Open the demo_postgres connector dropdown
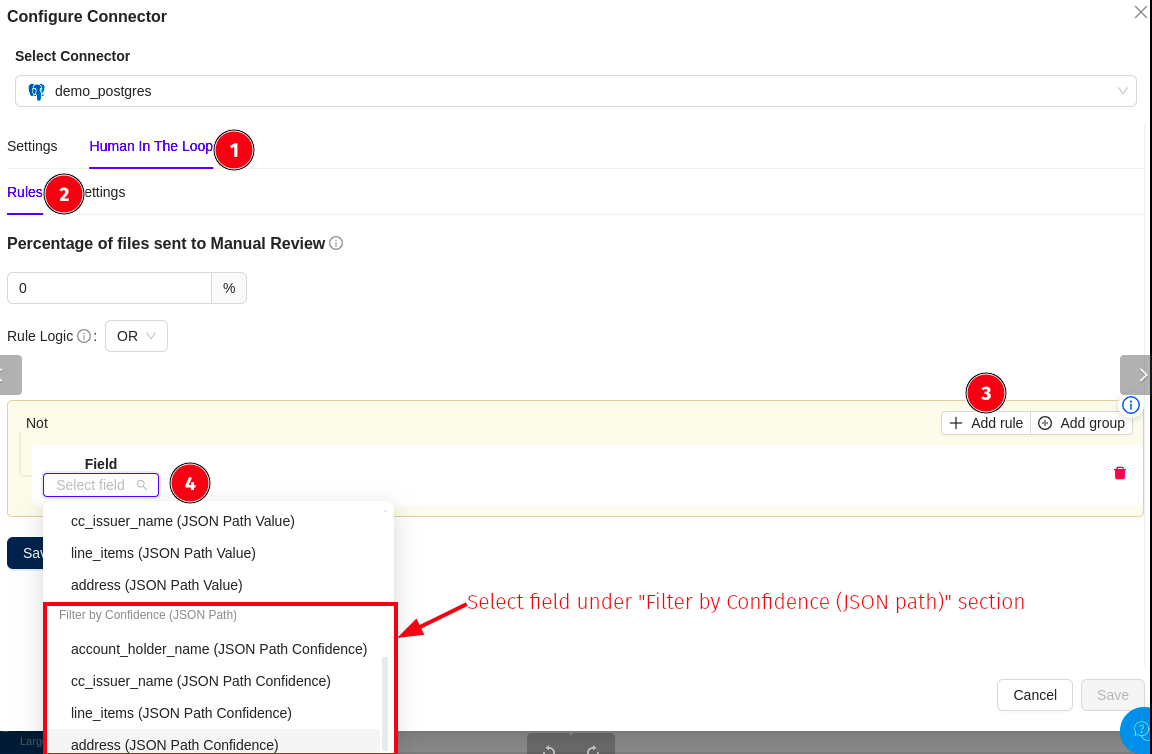Screen dimensions: 1152x754 click(x=575, y=91)
